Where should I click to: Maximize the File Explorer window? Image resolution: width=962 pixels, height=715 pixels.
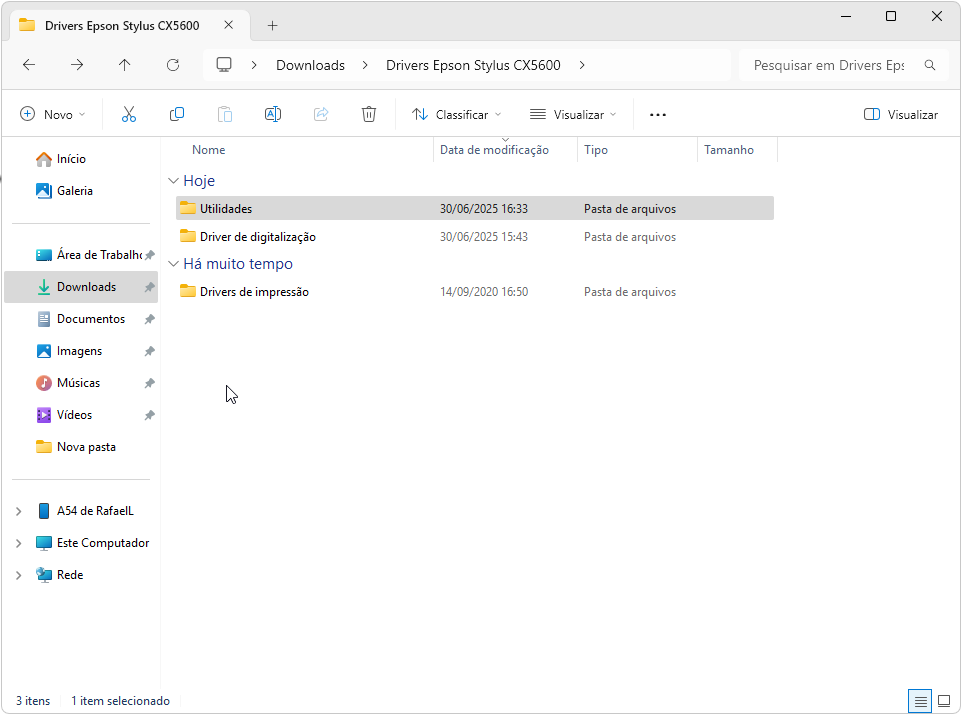pos(891,17)
